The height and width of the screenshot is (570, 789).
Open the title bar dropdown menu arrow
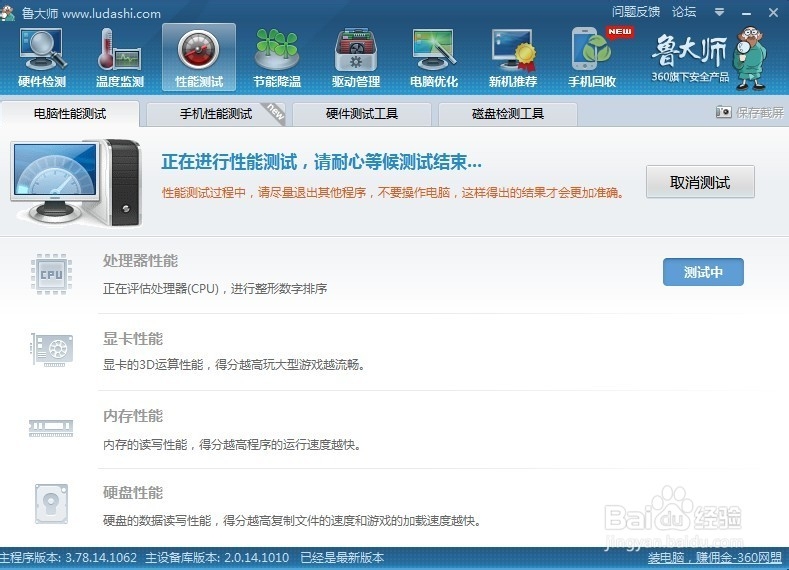point(720,12)
